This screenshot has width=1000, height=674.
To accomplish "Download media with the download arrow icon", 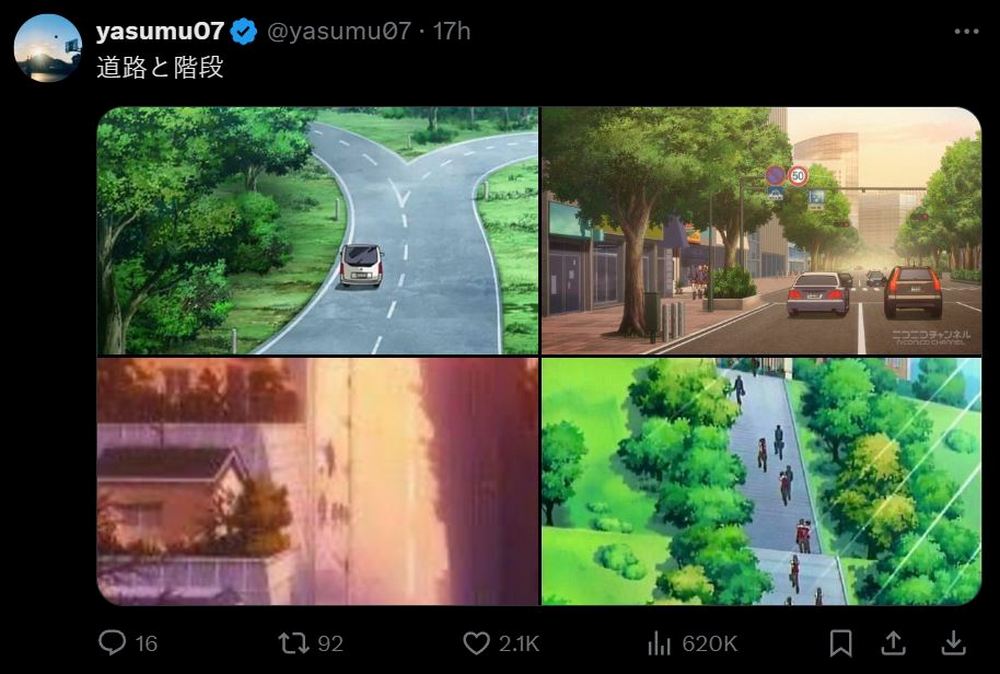I will pyautogui.click(x=953, y=643).
